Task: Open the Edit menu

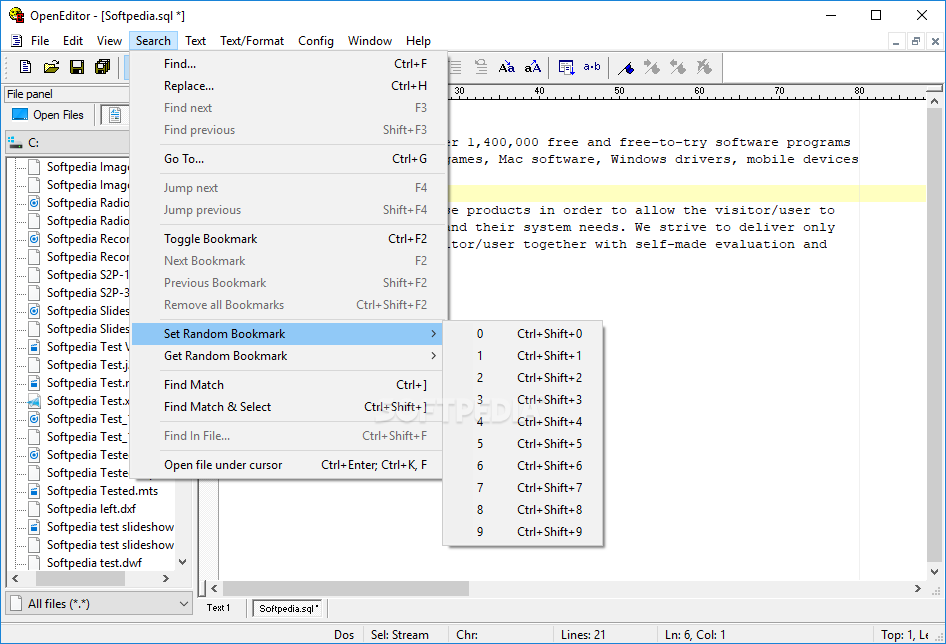Action: pyautogui.click(x=73, y=40)
